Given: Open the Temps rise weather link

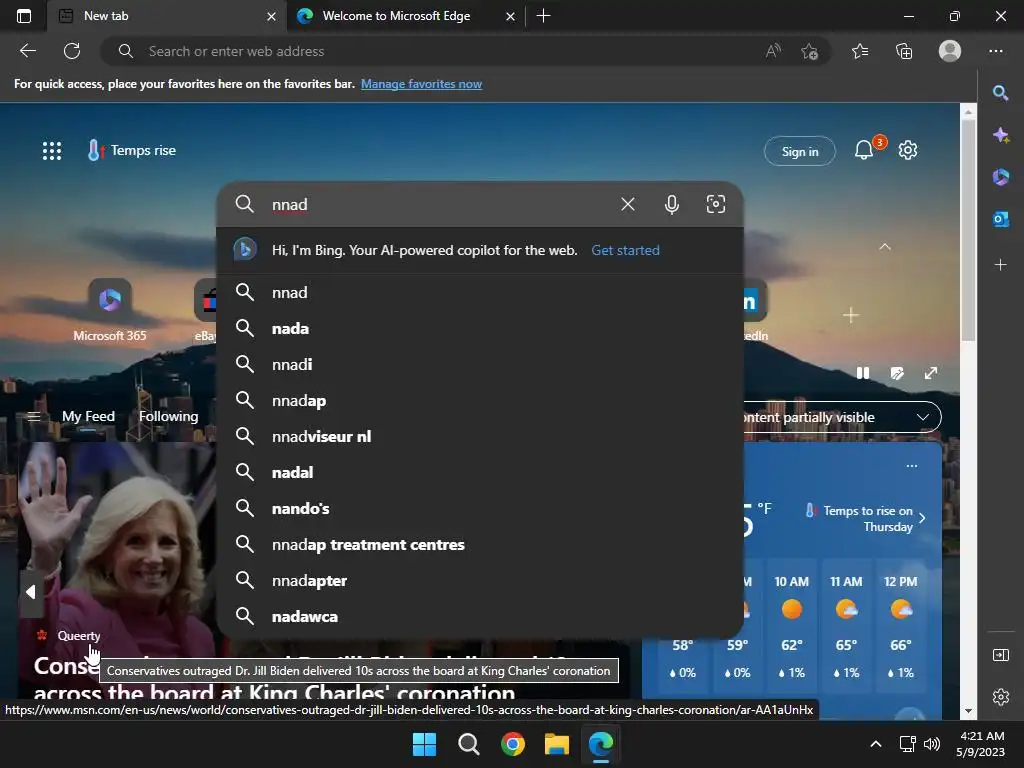Looking at the screenshot, I should (x=131, y=150).
